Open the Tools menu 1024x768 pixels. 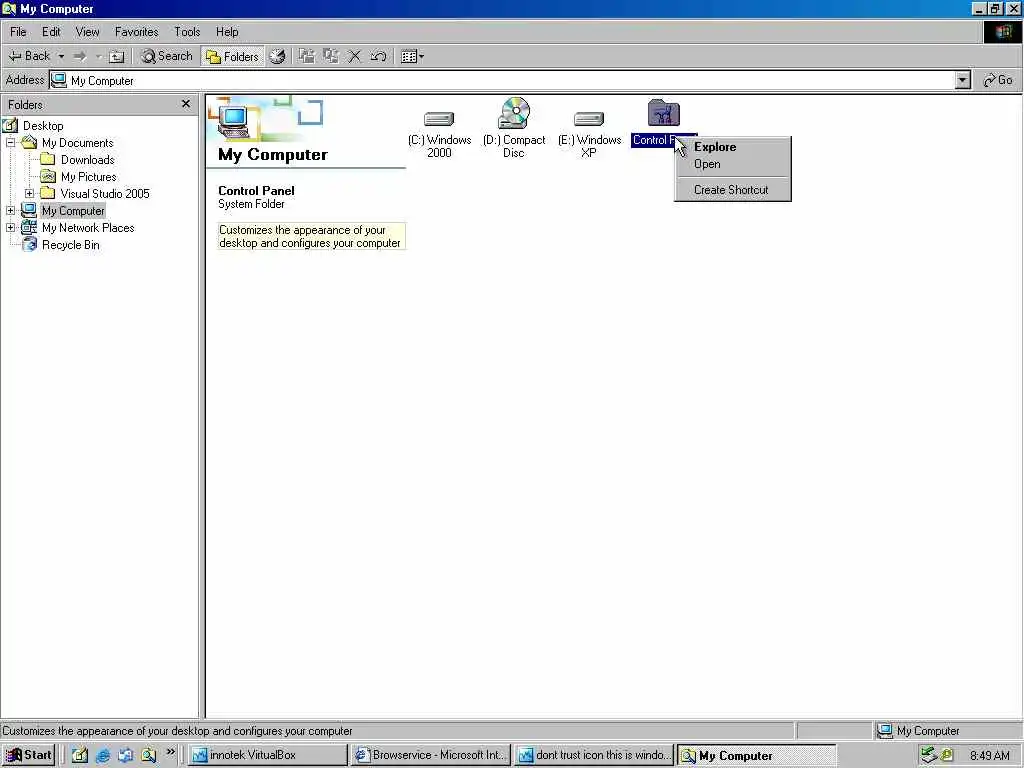click(x=187, y=31)
